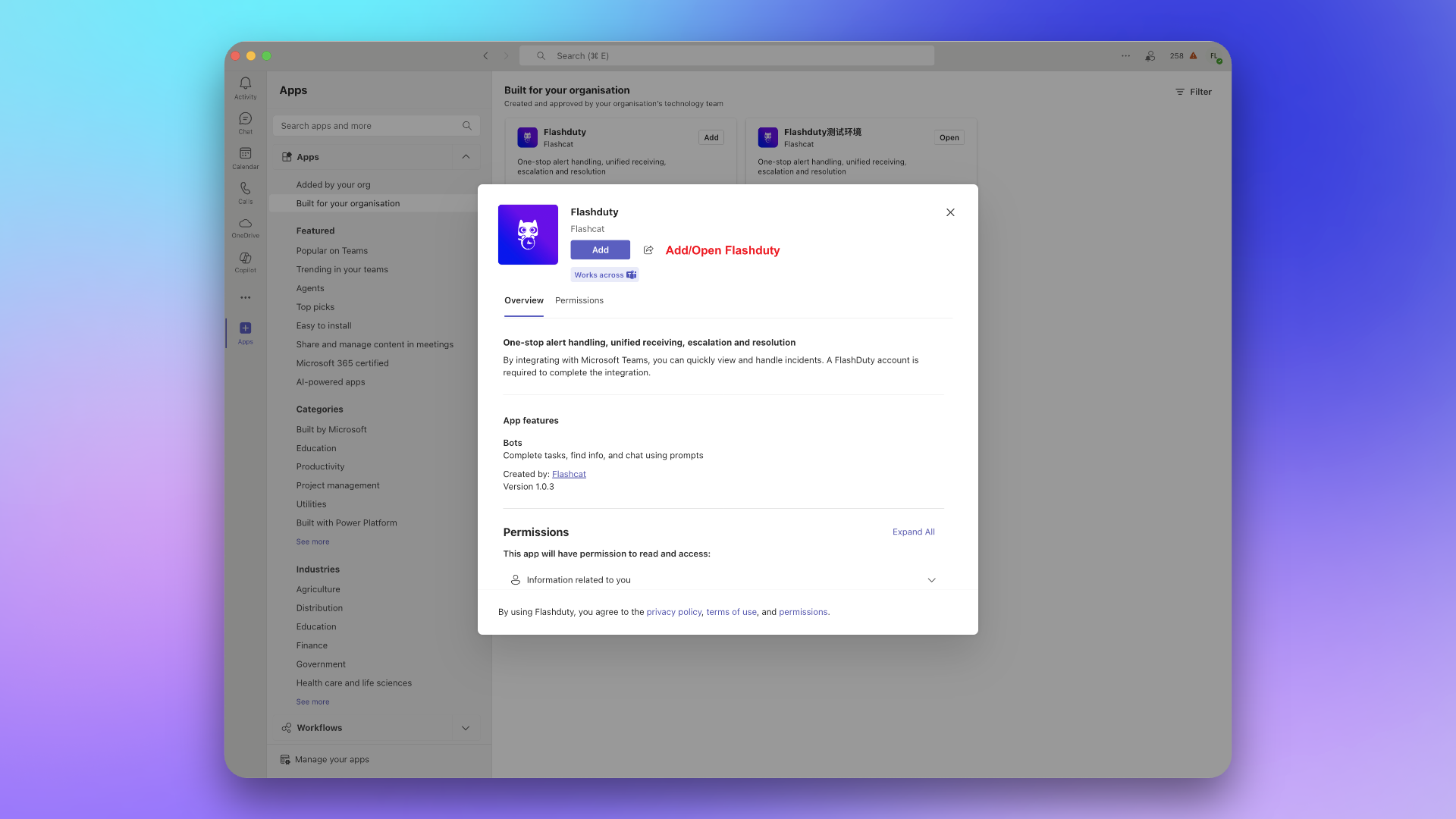Expand the Workflows section

tap(466, 728)
